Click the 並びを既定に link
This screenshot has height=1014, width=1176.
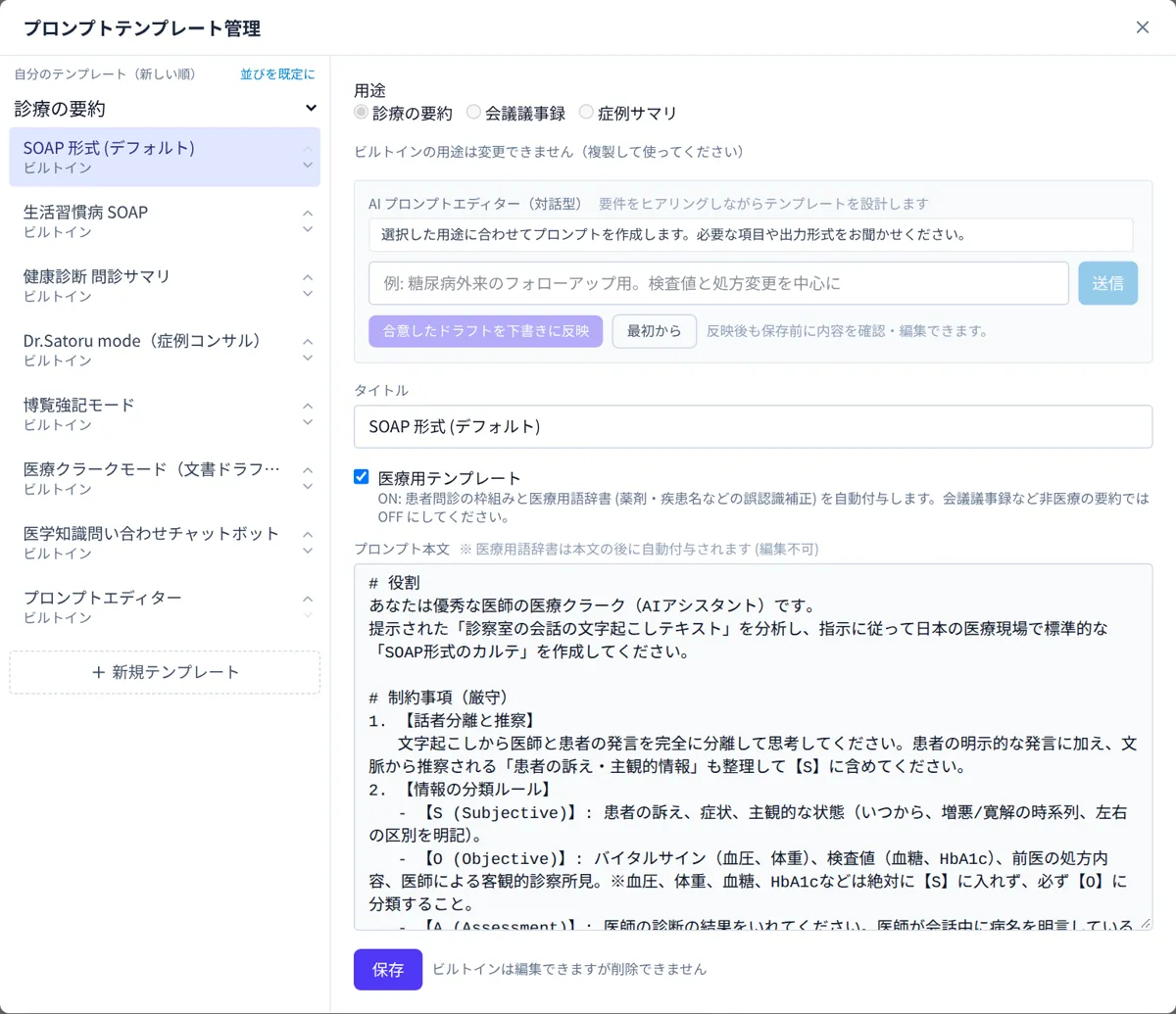[x=278, y=74]
